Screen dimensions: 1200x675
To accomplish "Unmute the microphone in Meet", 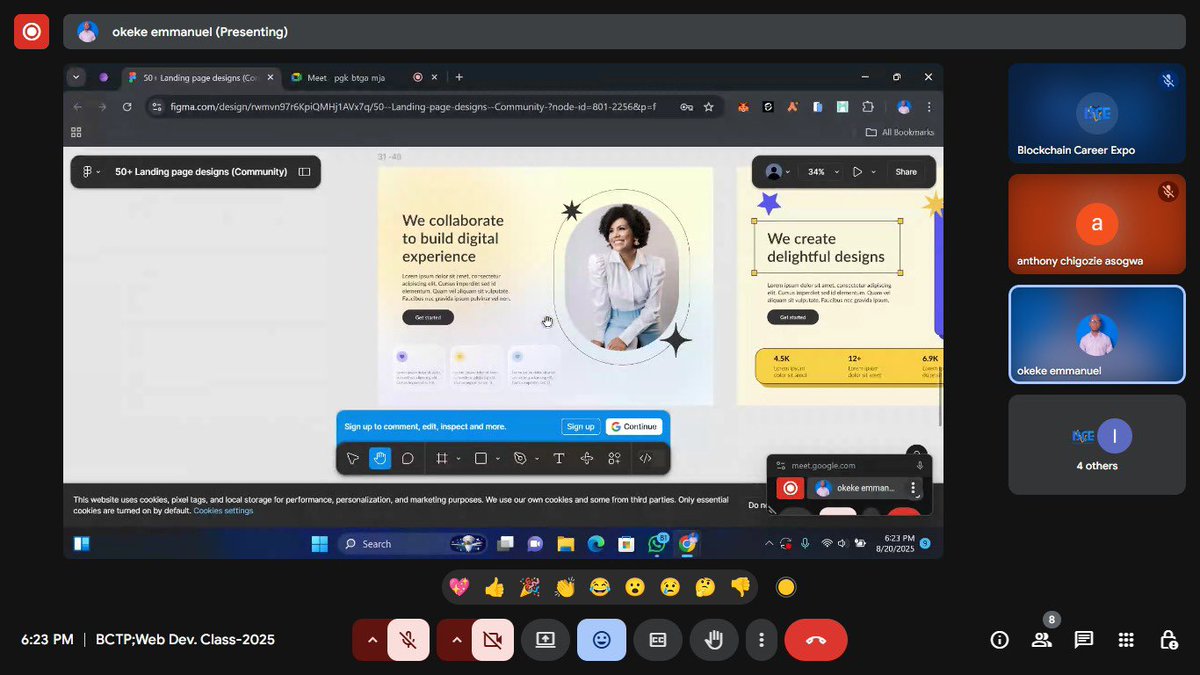I will tap(408, 640).
